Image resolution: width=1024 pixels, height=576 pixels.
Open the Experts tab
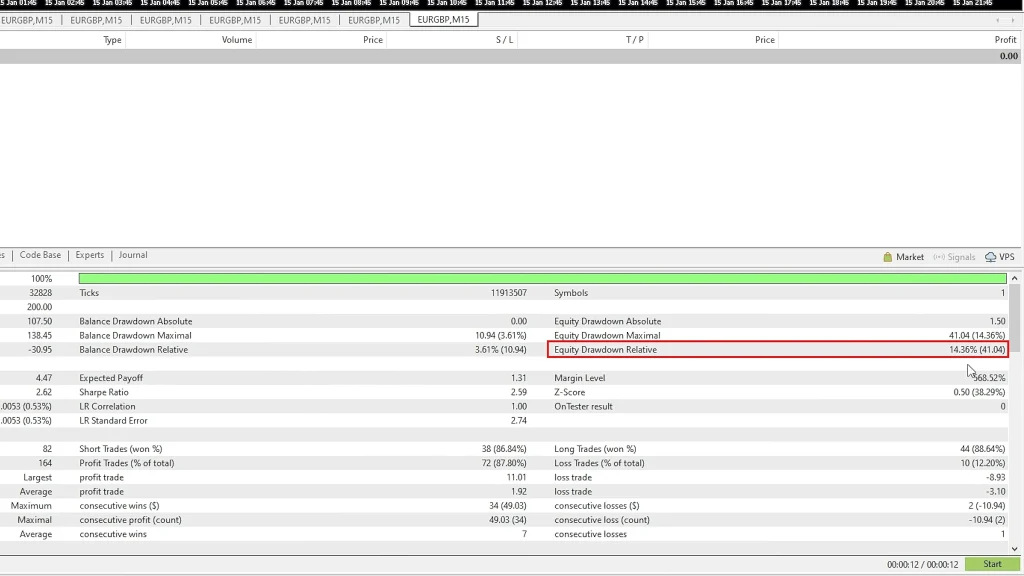point(89,255)
